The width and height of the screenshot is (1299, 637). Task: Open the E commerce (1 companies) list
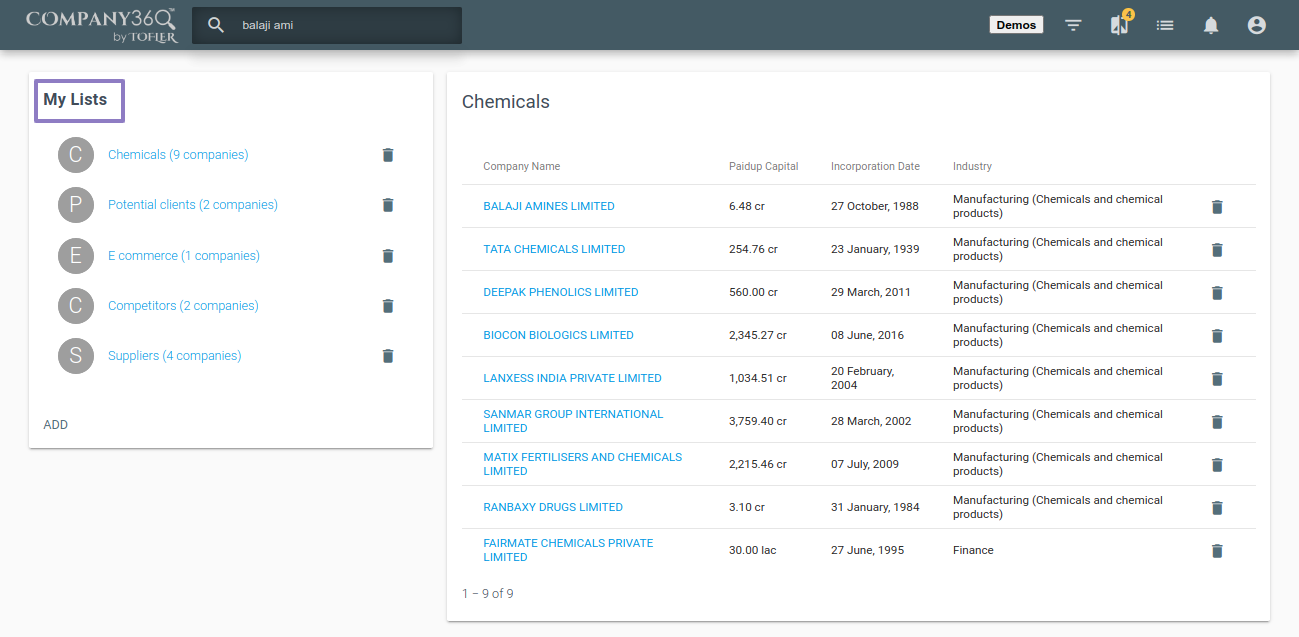coord(184,256)
